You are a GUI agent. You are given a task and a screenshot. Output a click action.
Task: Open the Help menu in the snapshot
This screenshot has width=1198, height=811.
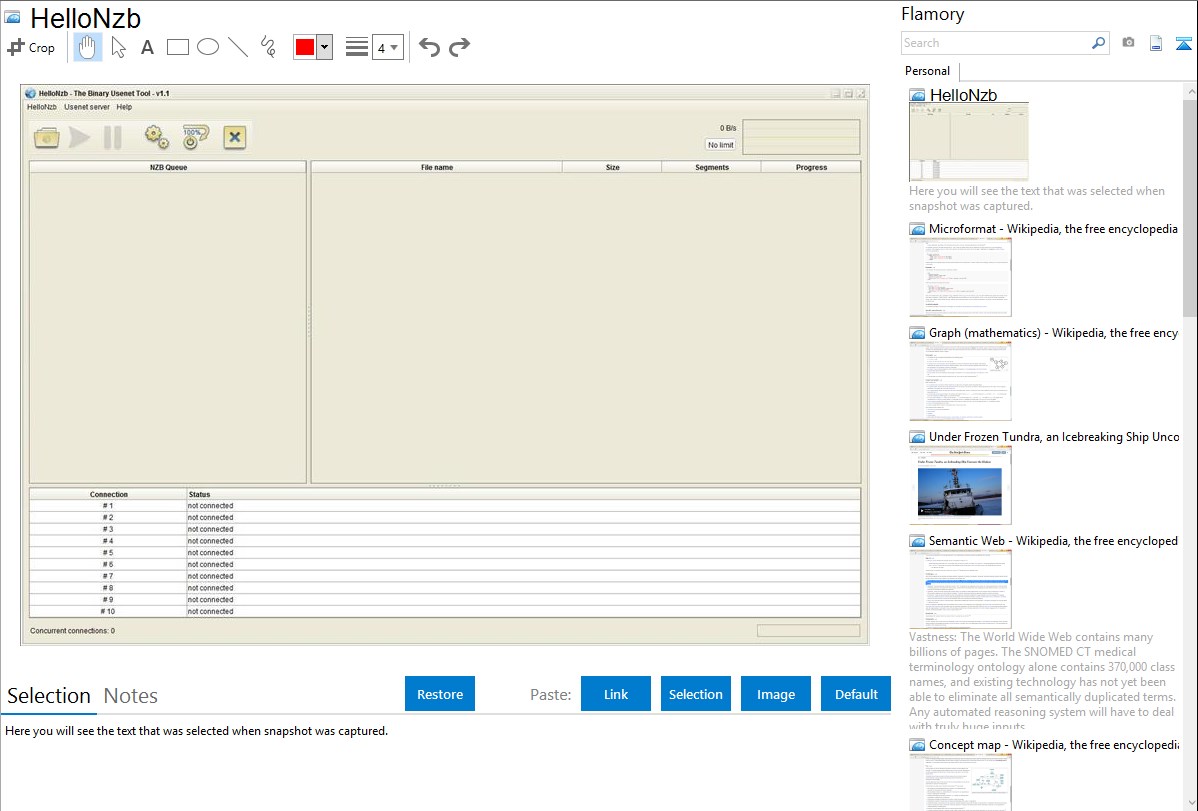[x=125, y=107]
